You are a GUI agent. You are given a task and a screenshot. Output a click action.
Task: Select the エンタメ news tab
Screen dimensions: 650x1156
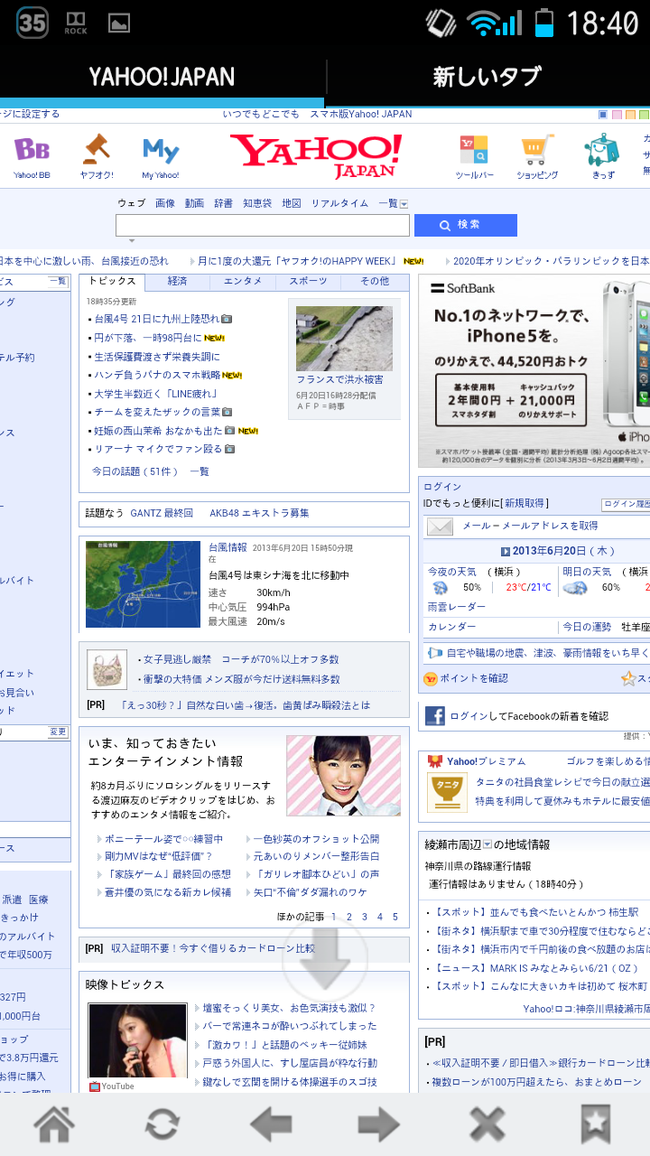(x=242, y=281)
